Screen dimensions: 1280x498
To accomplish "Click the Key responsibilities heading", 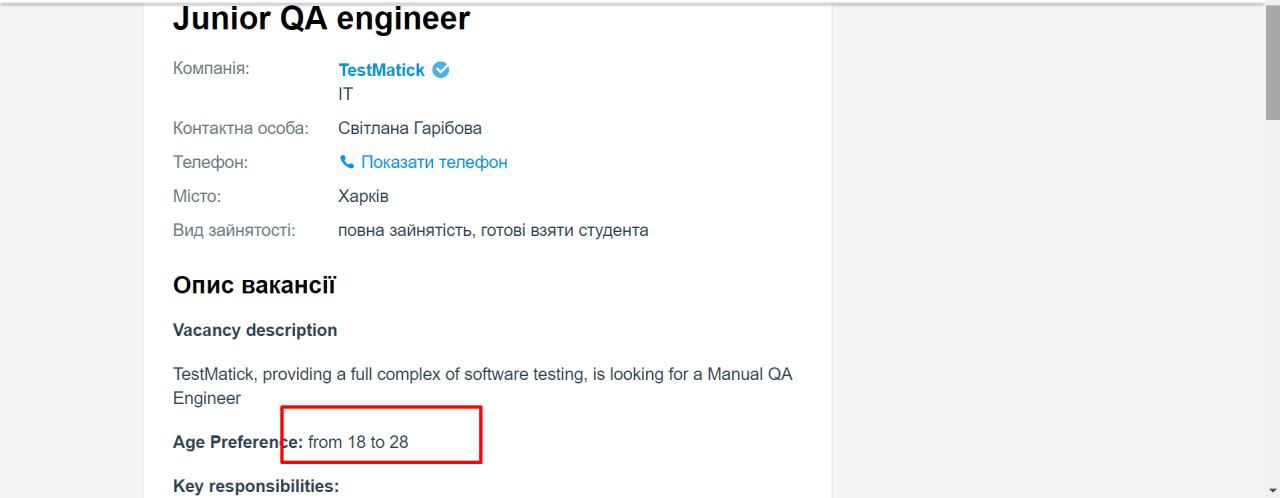I will point(256,487).
